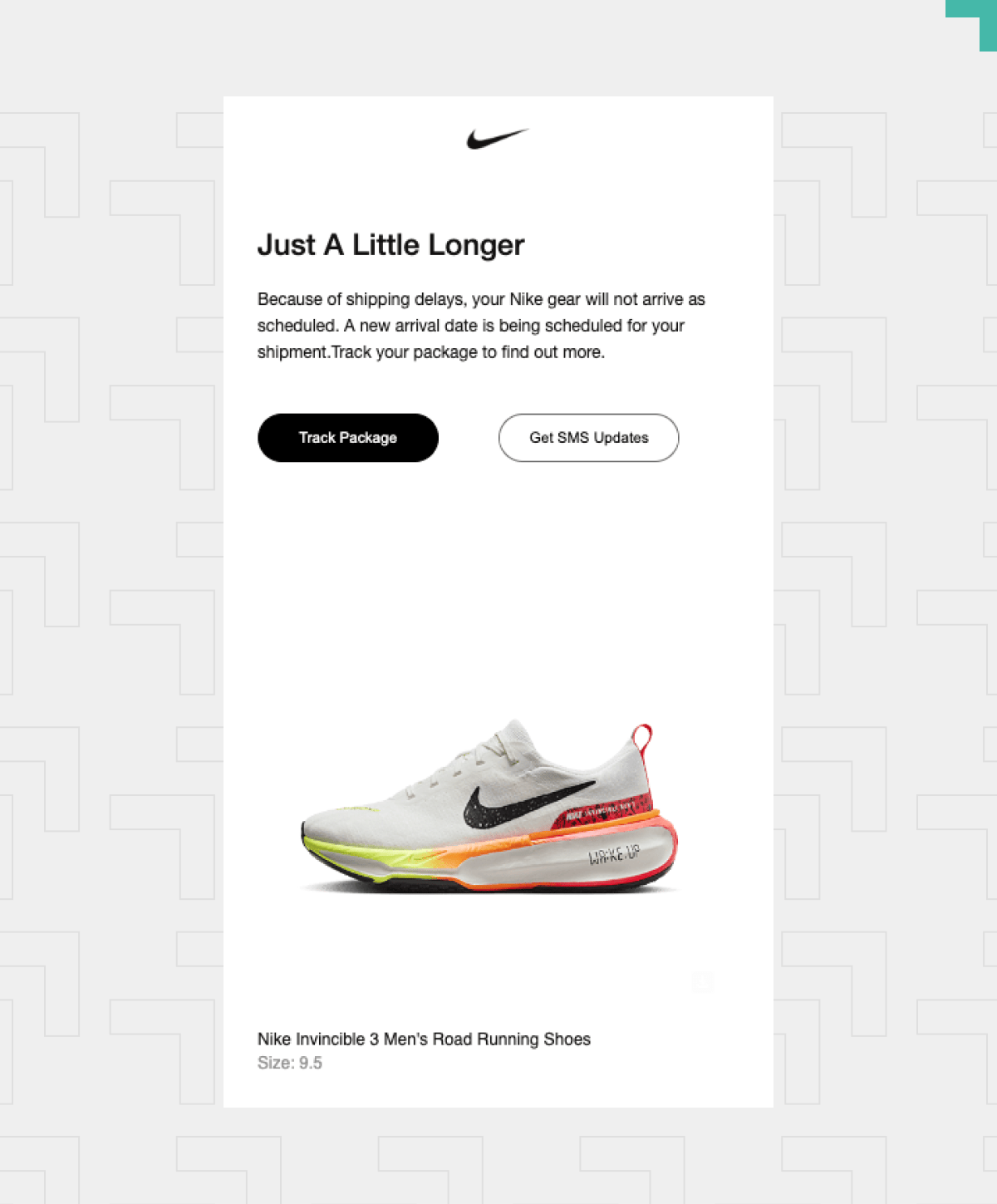Viewport: 997px width, 1204px height.
Task: Click the Track your package sentence
Action: click(x=468, y=352)
